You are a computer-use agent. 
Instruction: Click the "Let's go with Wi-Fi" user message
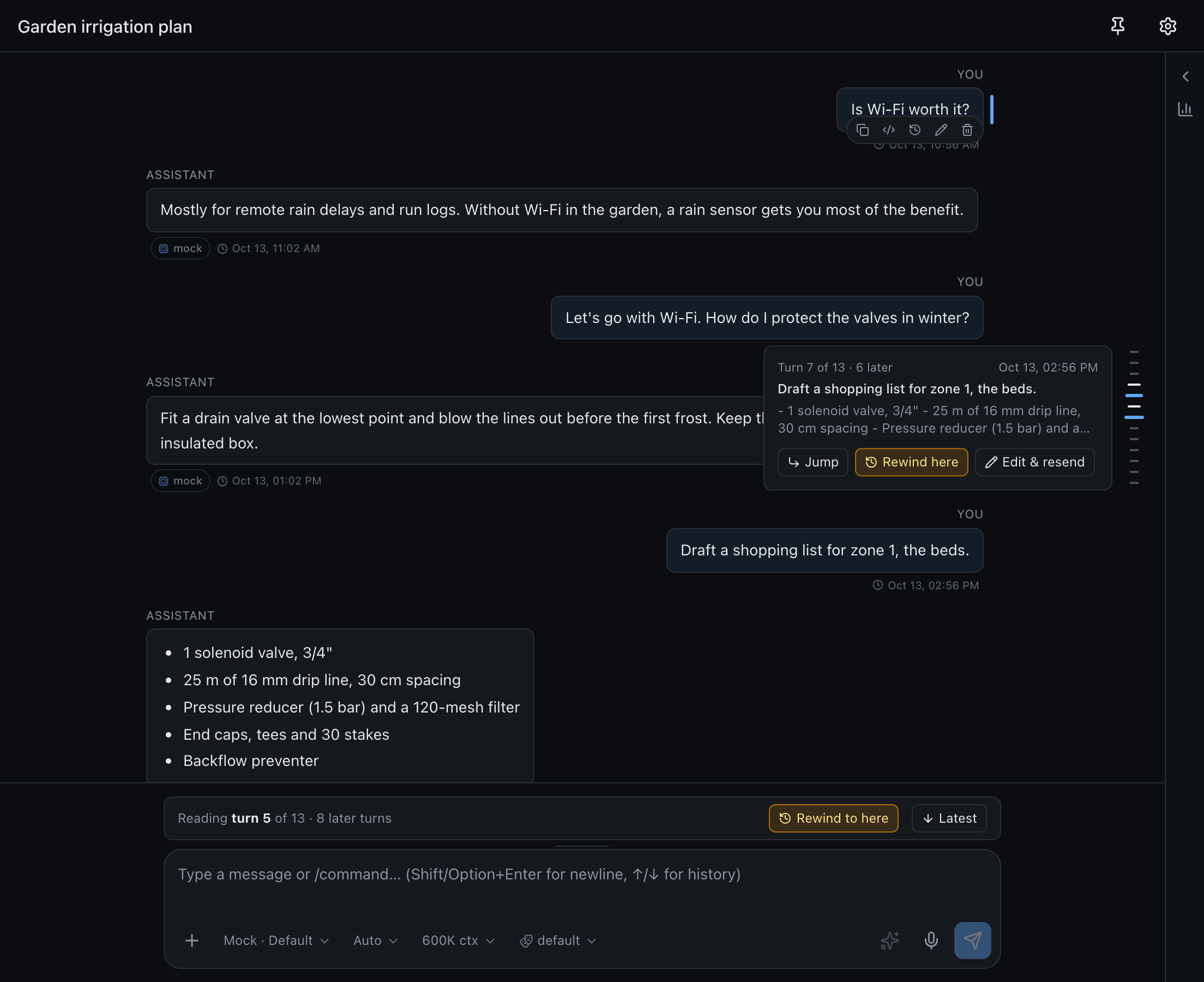pyautogui.click(x=767, y=318)
